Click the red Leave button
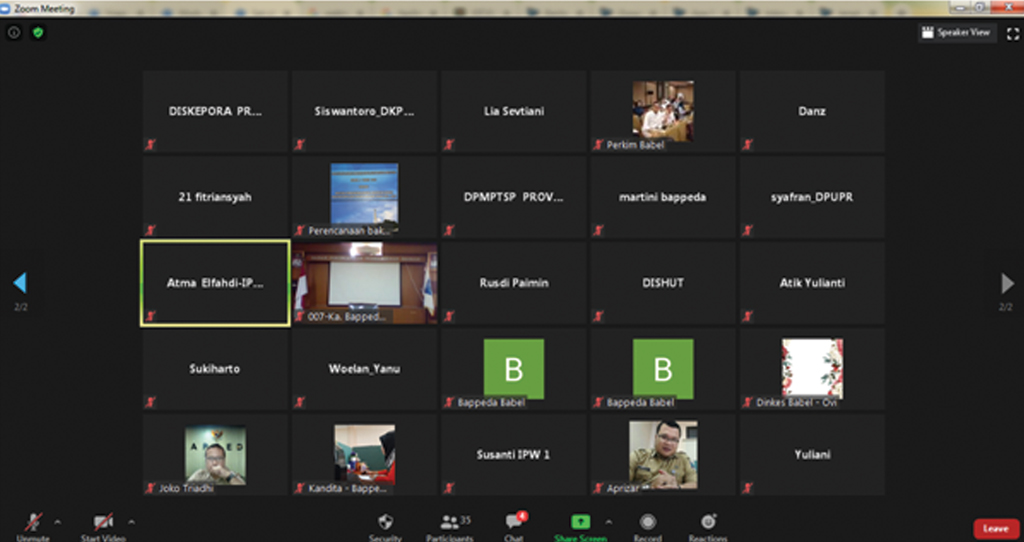The image size is (1024, 542). coord(995,528)
